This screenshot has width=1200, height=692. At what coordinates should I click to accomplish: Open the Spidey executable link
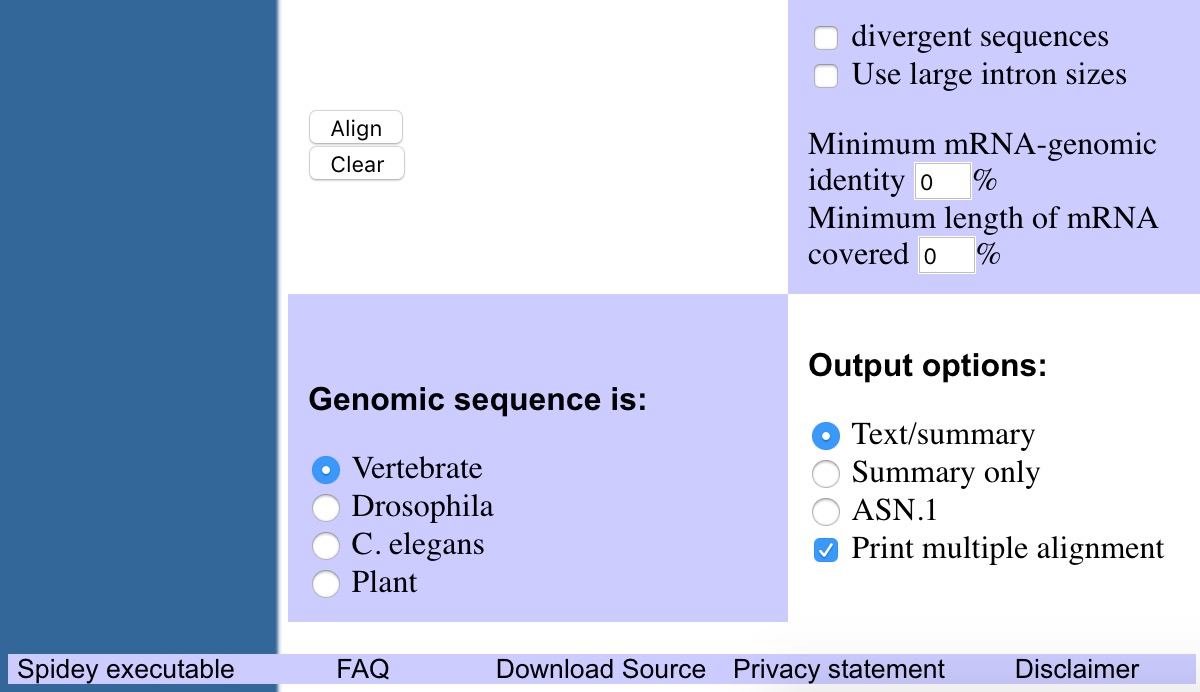coord(126,669)
